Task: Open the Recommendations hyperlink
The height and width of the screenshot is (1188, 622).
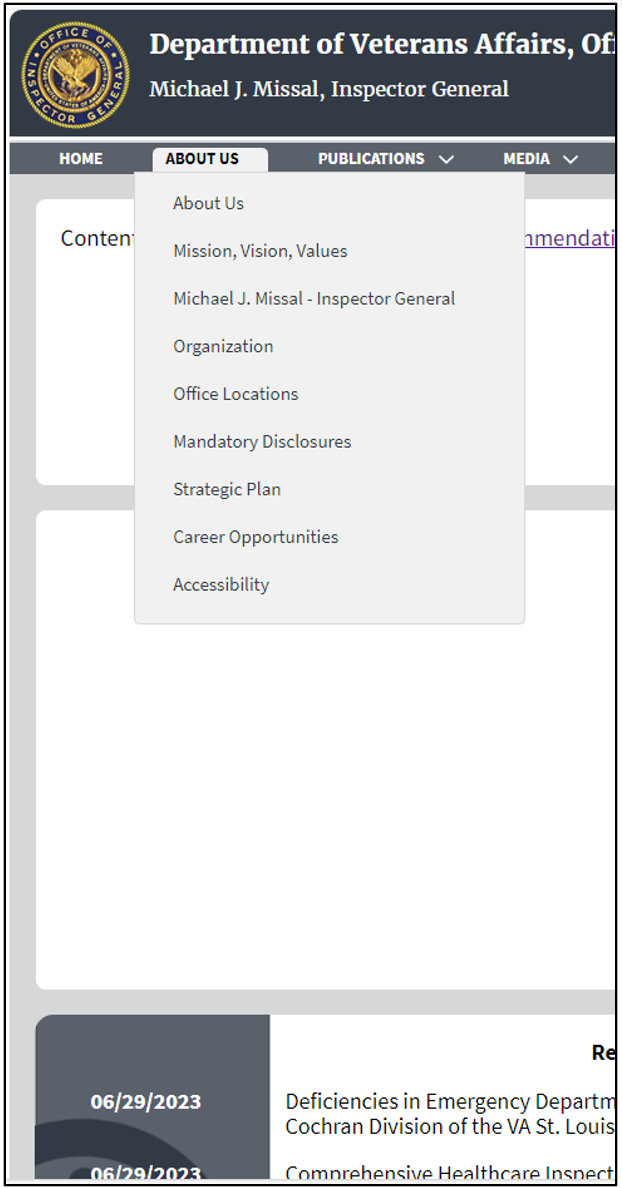Action: click(570, 238)
